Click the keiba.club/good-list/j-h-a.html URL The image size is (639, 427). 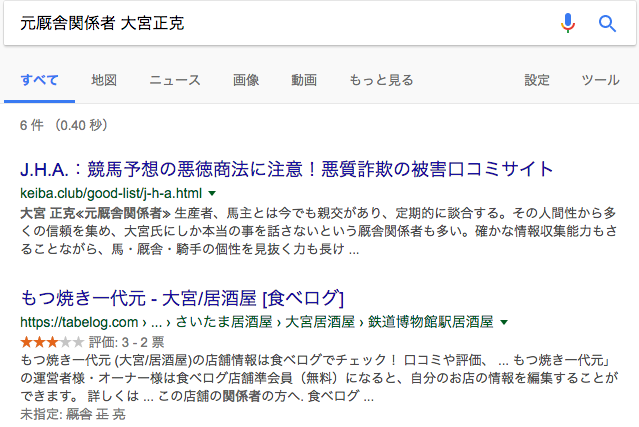111,193
